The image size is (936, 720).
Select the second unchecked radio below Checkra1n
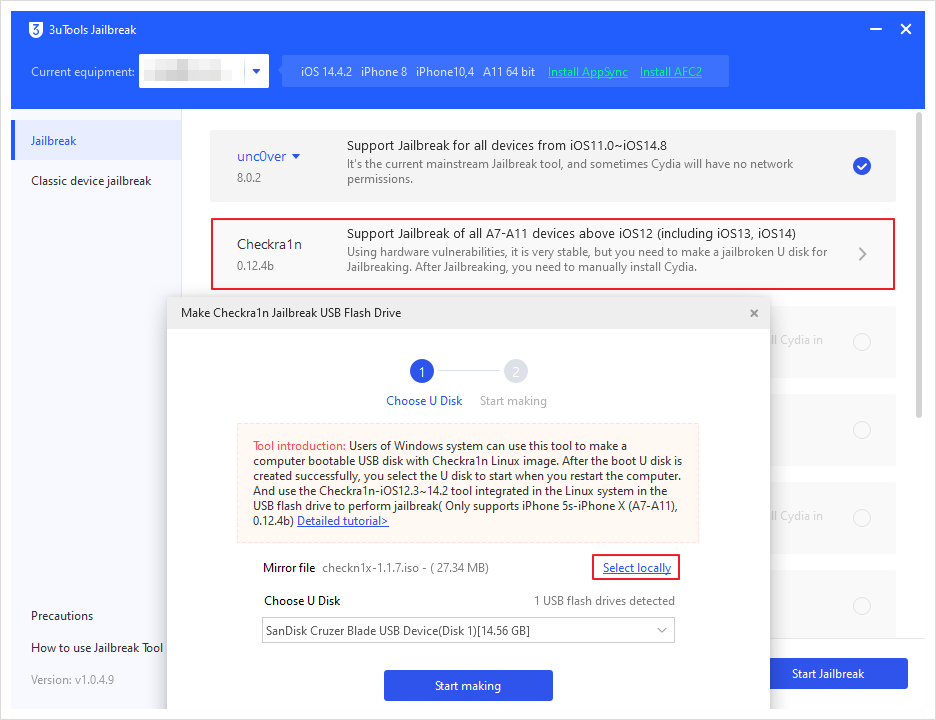tap(861, 430)
